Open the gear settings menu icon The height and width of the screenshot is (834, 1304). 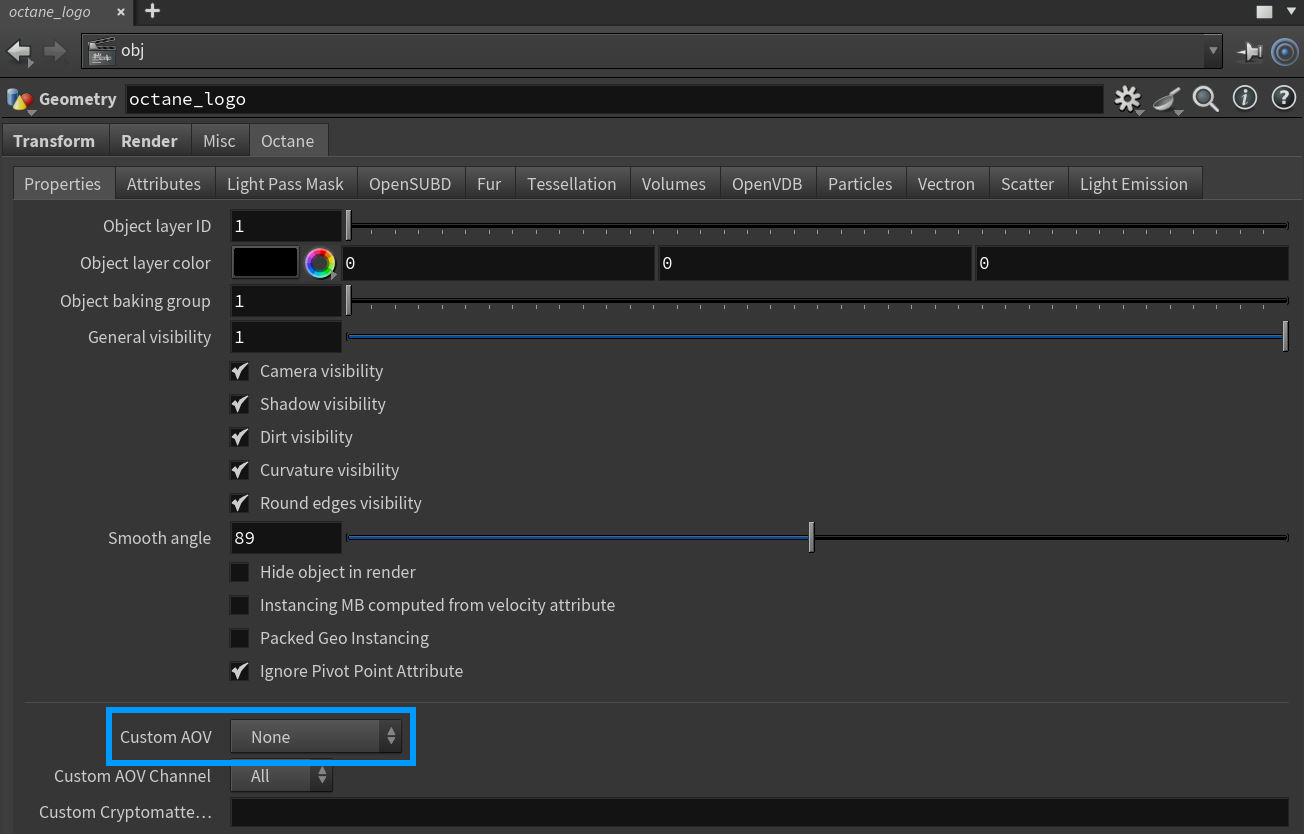click(1128, 99)
